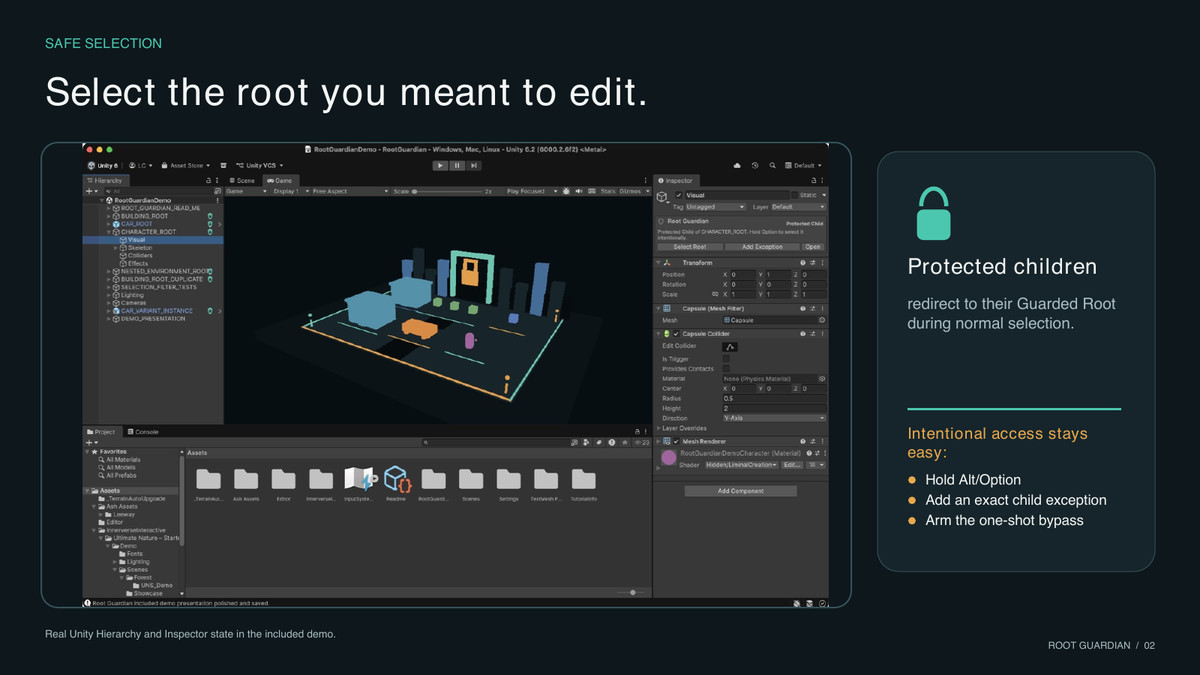The width and height of the screenshot is (1200, 675).
Task: Expand the BUILDING_ROOT hierarchy item
Action: 108,216
